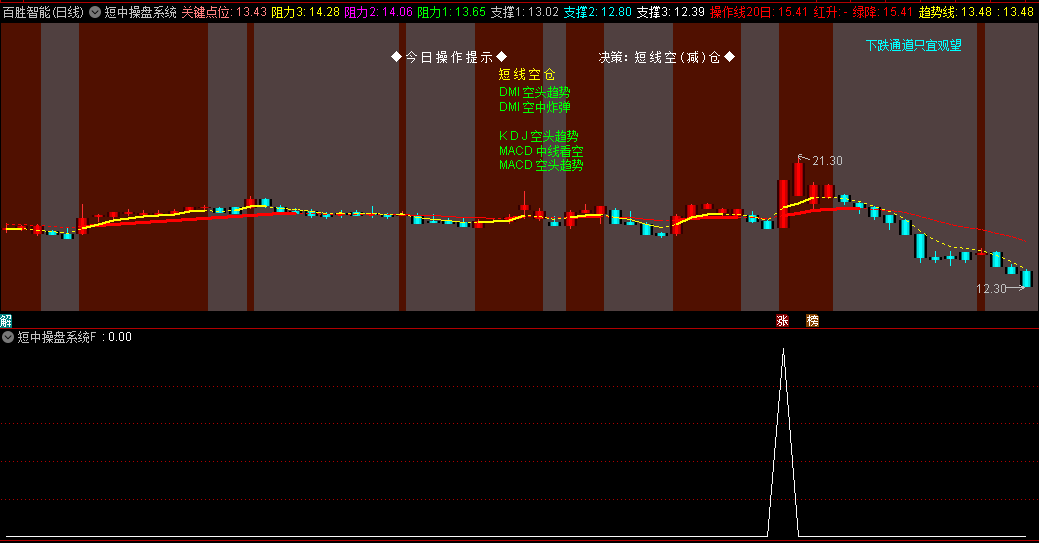
Task: Open the main chart indicator dropdown arrow
Action: coord(95,12)
